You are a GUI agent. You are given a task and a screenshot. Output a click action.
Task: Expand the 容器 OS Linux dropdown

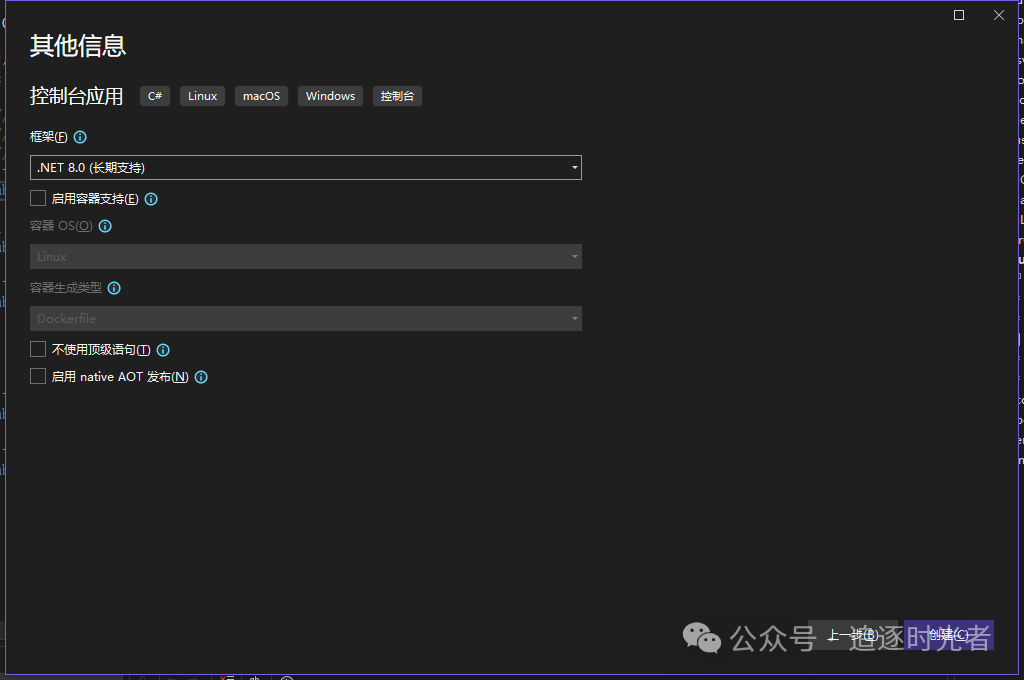306,257
